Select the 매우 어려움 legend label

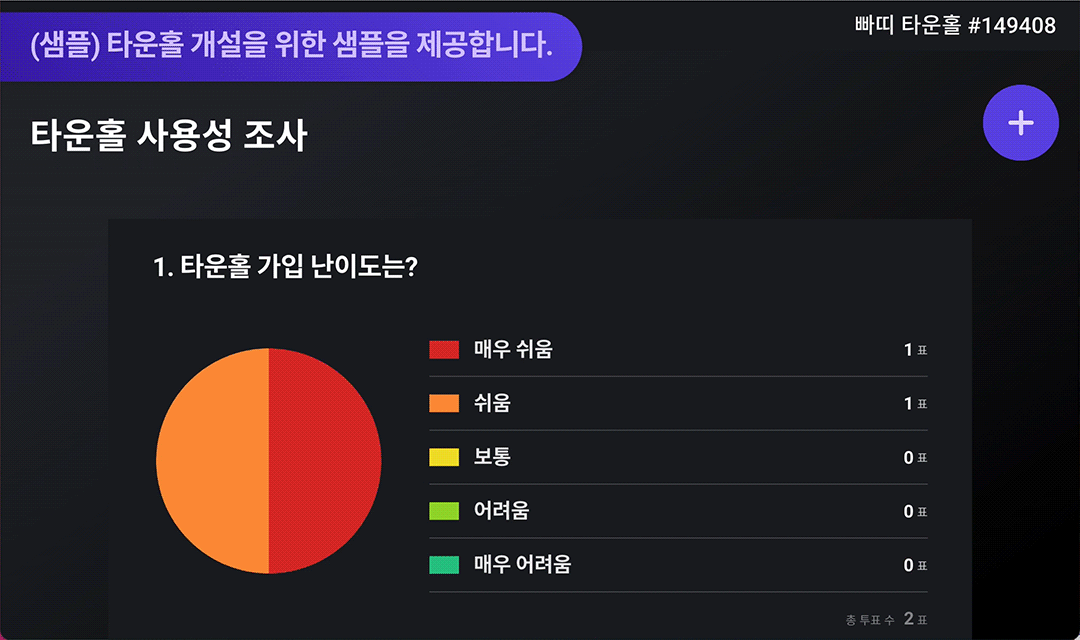[x=522, y=564]
